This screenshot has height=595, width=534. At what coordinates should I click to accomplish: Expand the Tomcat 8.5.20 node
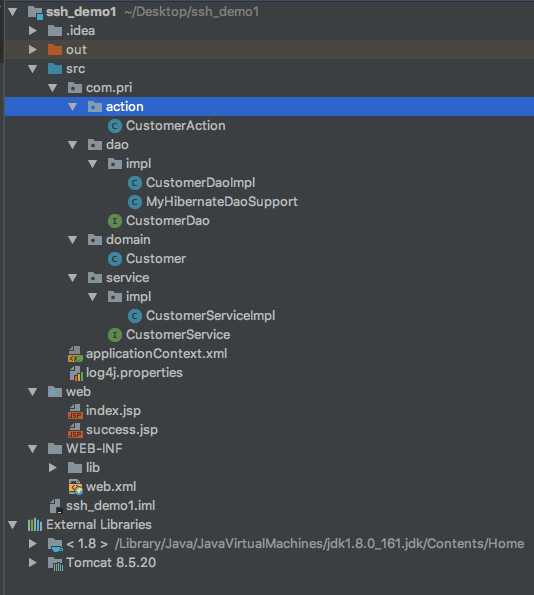tap(33, 563)
